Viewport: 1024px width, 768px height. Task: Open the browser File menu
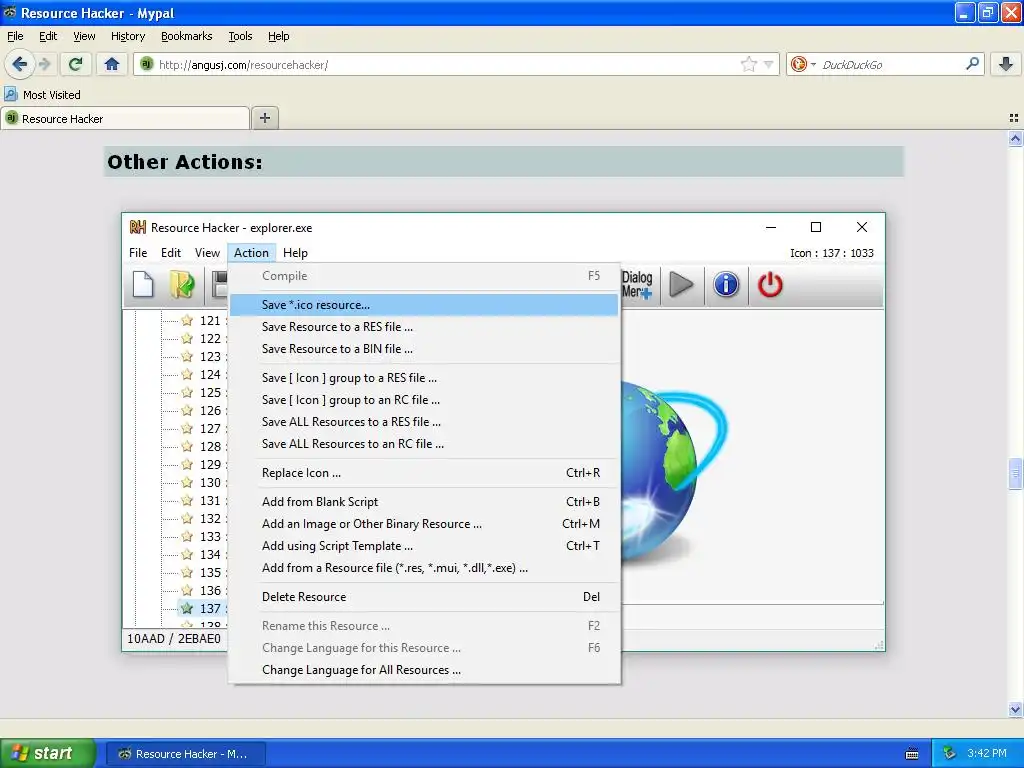pyautogui.click(x=15, y=36)
